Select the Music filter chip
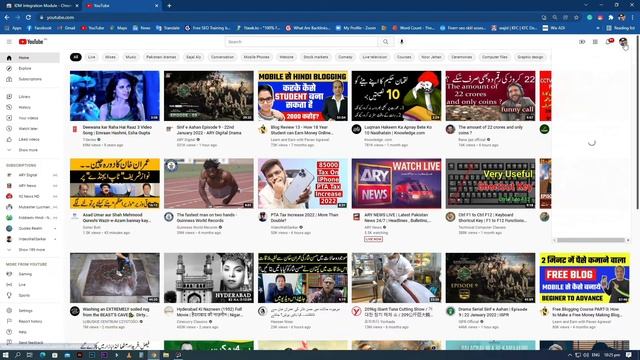The width and height of the screenshot is (640, 360). 131,57
